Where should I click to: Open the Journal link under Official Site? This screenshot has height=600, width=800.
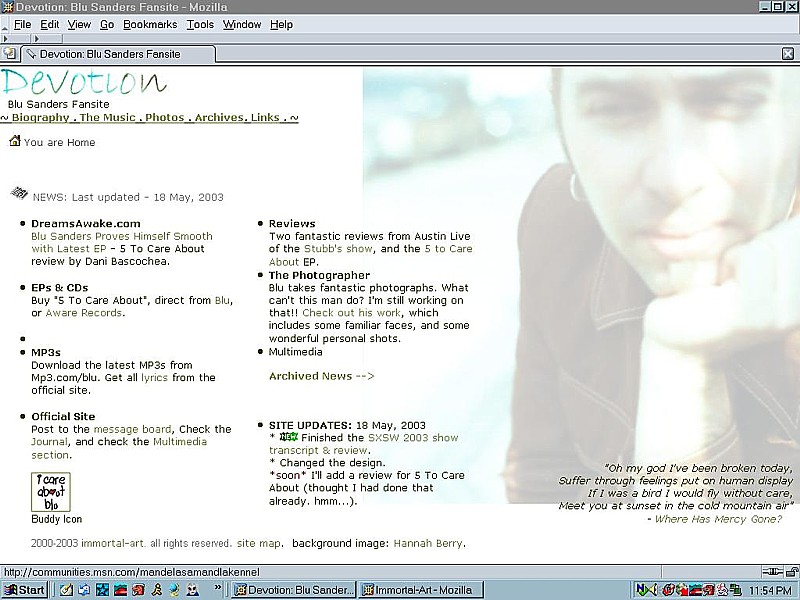click(49, 442)
